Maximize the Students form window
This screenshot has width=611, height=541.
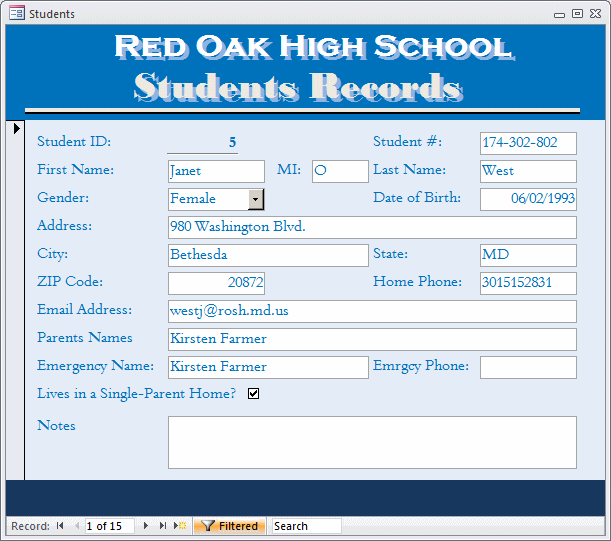click(x=577, y=14)
